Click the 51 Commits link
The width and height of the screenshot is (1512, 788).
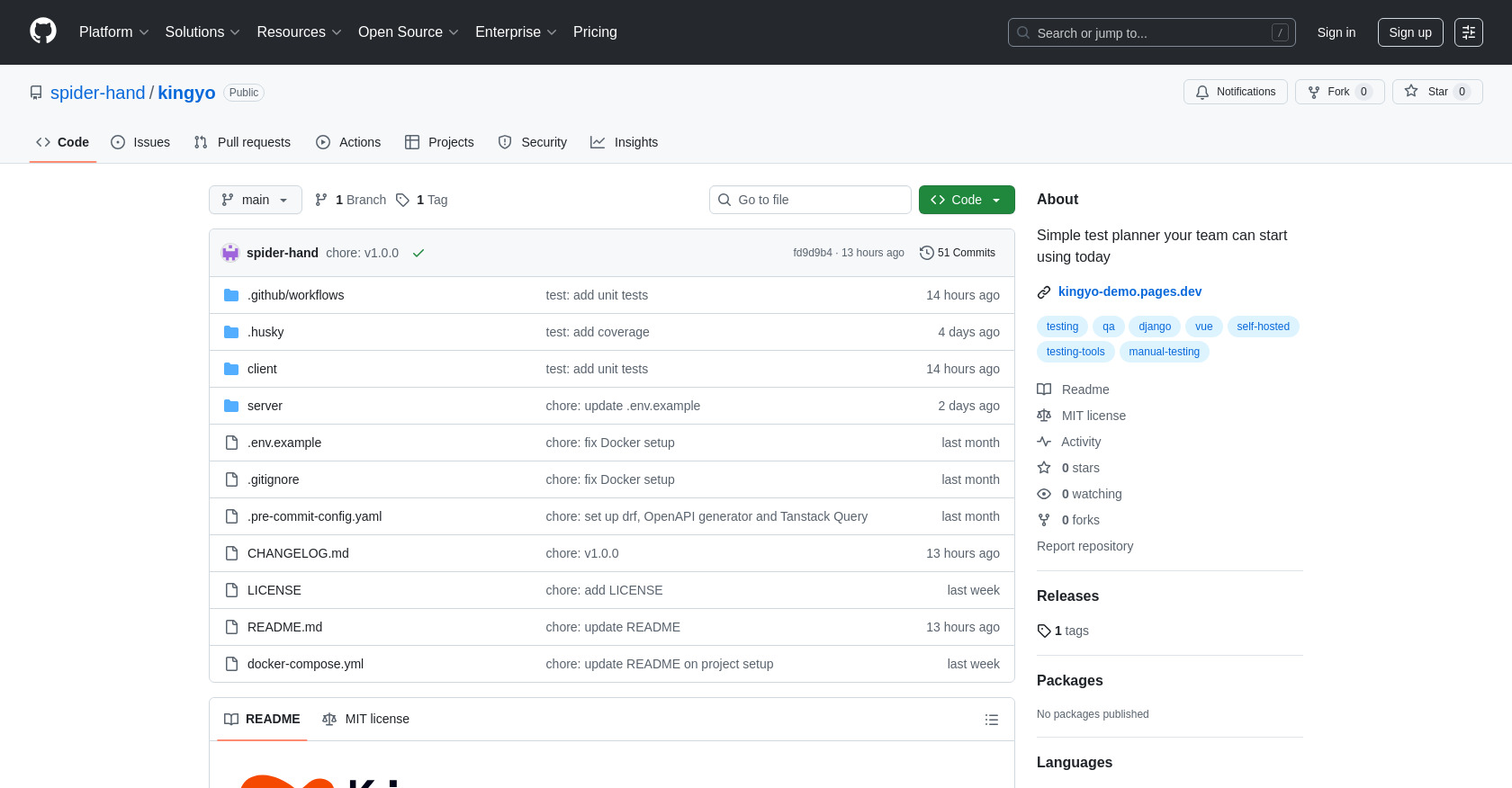click(958, 253)
